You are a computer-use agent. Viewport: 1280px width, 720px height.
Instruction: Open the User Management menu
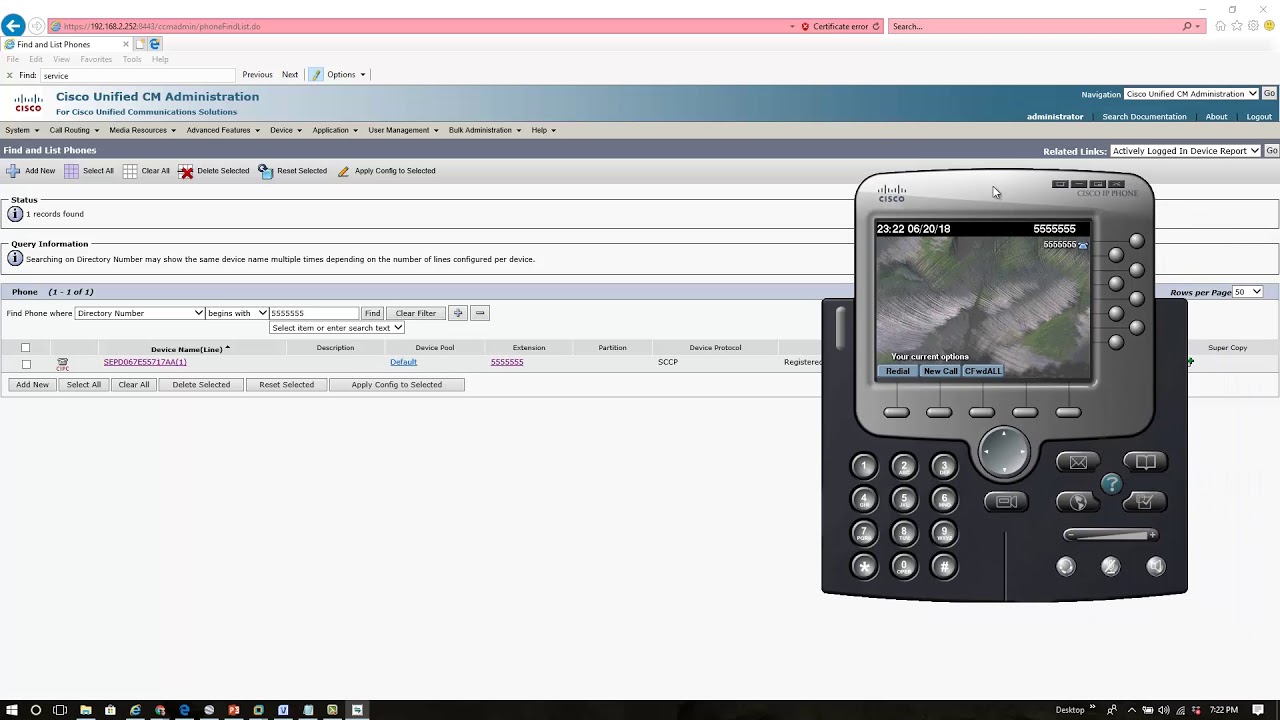[403, 130]
